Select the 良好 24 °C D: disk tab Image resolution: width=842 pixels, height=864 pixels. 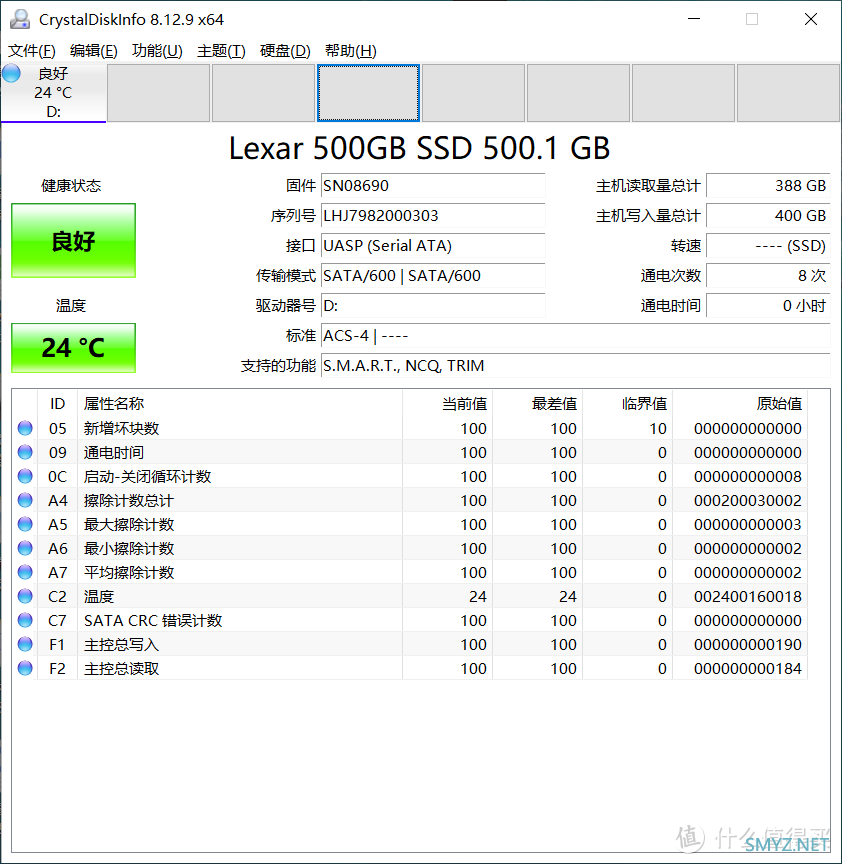tap(53, 93)
